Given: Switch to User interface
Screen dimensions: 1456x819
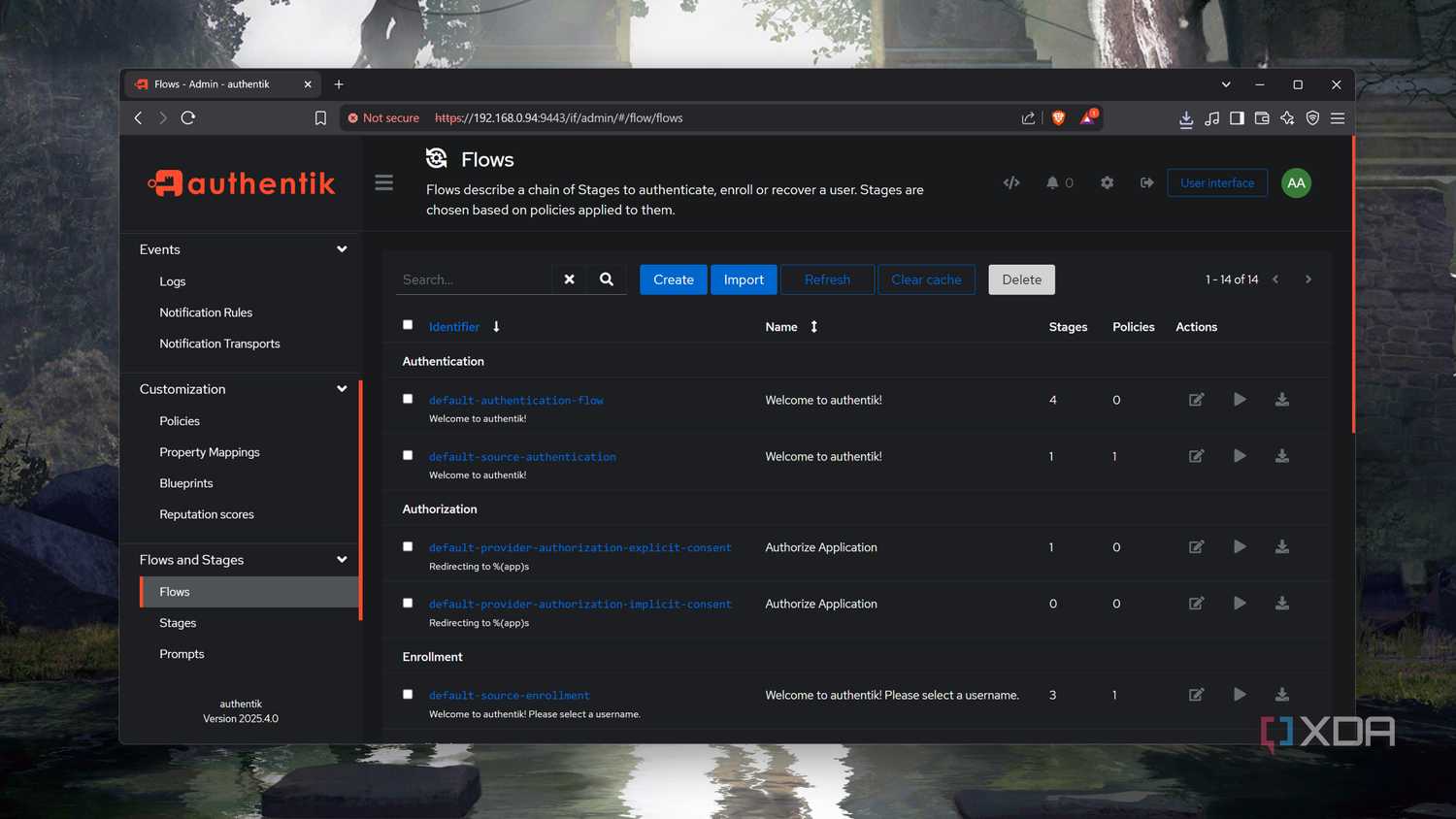Looking at the screenshot, I should point(1217,182).
